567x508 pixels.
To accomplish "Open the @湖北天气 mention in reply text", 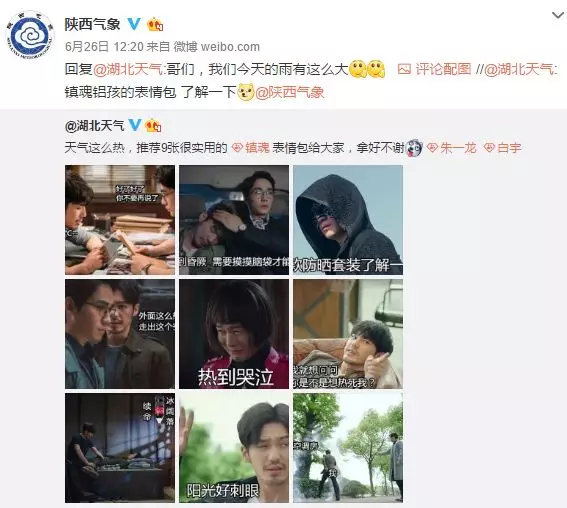I will 128,69.
